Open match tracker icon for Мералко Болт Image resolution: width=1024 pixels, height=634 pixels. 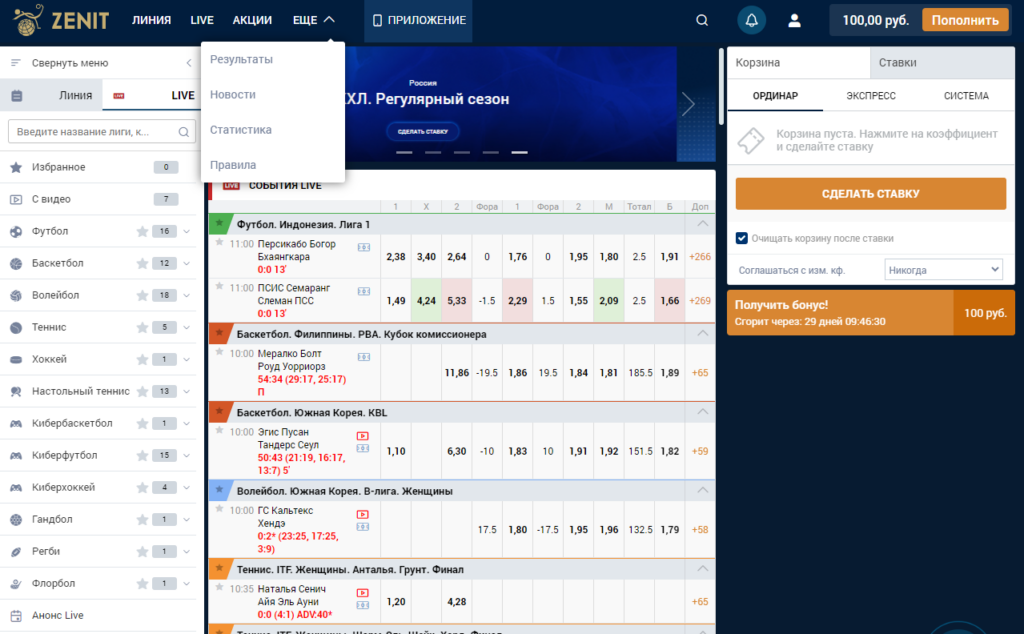[x=364, y=357]
